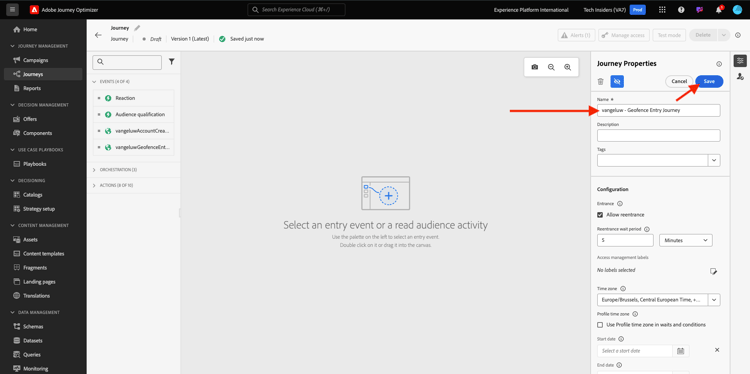
Task: Open the notifications bell
Action: [x=719, y=10]
